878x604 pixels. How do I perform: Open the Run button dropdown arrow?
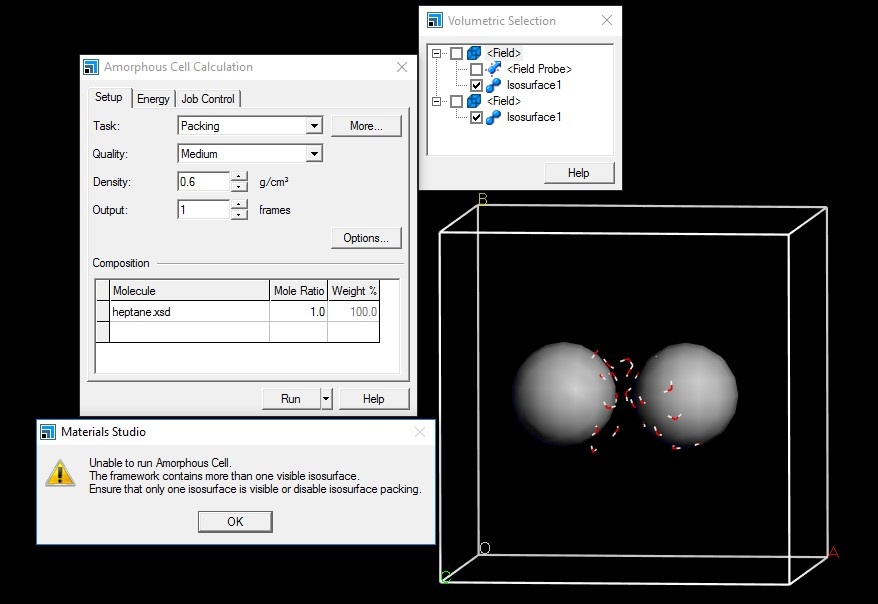[x=326, y=399]
